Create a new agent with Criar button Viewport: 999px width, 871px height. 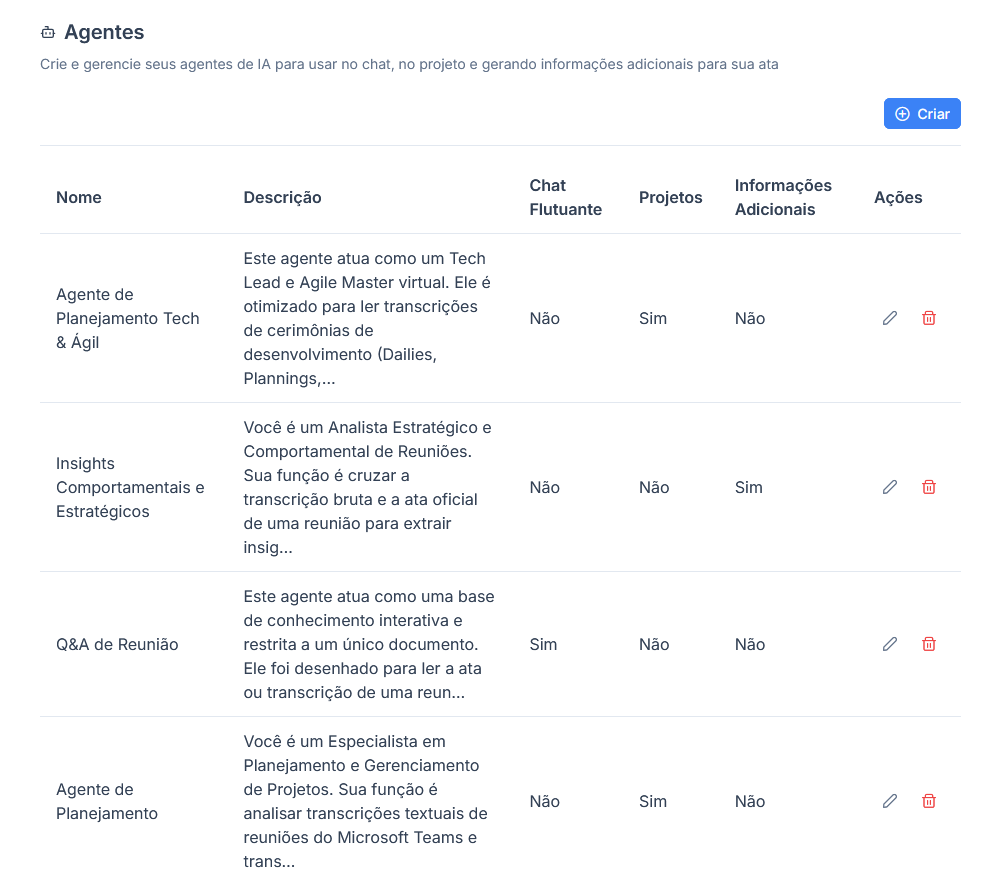click(x=921, y=113)
